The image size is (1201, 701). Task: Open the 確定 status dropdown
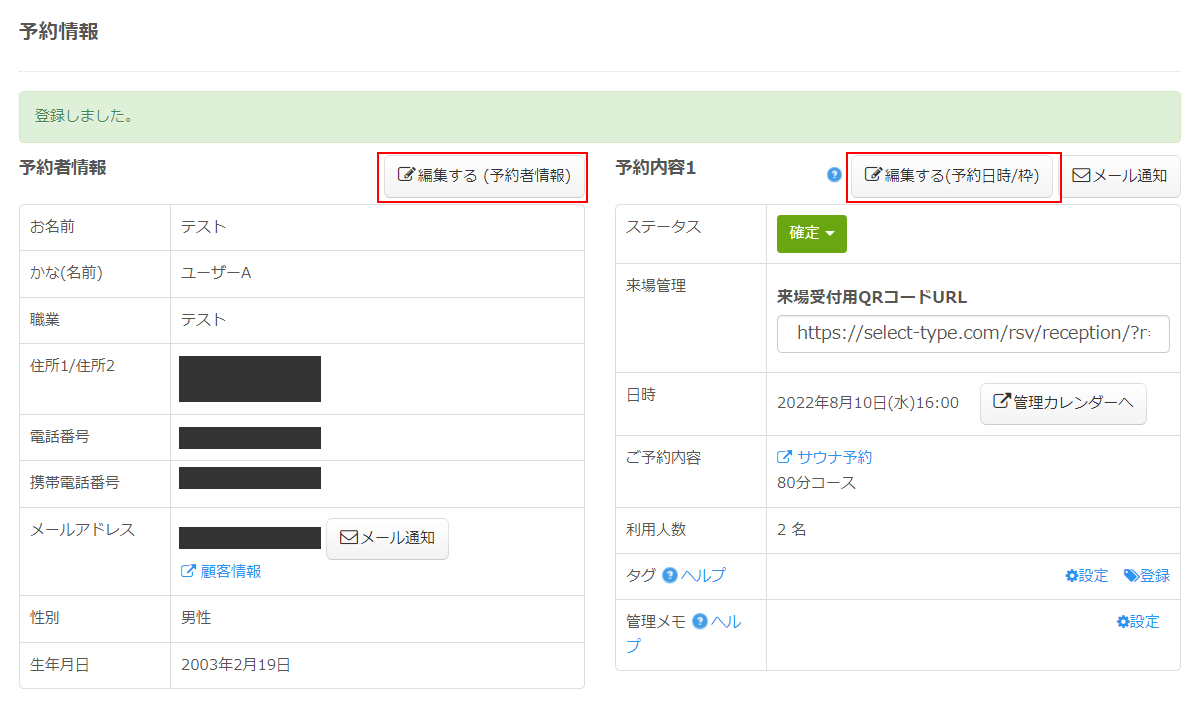[811, 233]
